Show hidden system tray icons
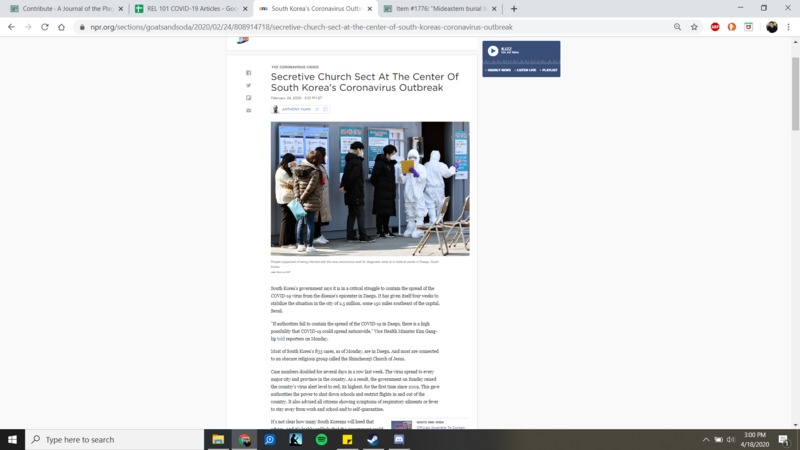Image resolution: width=800 pixels, height=450 pixels. [x=706, y=439]
